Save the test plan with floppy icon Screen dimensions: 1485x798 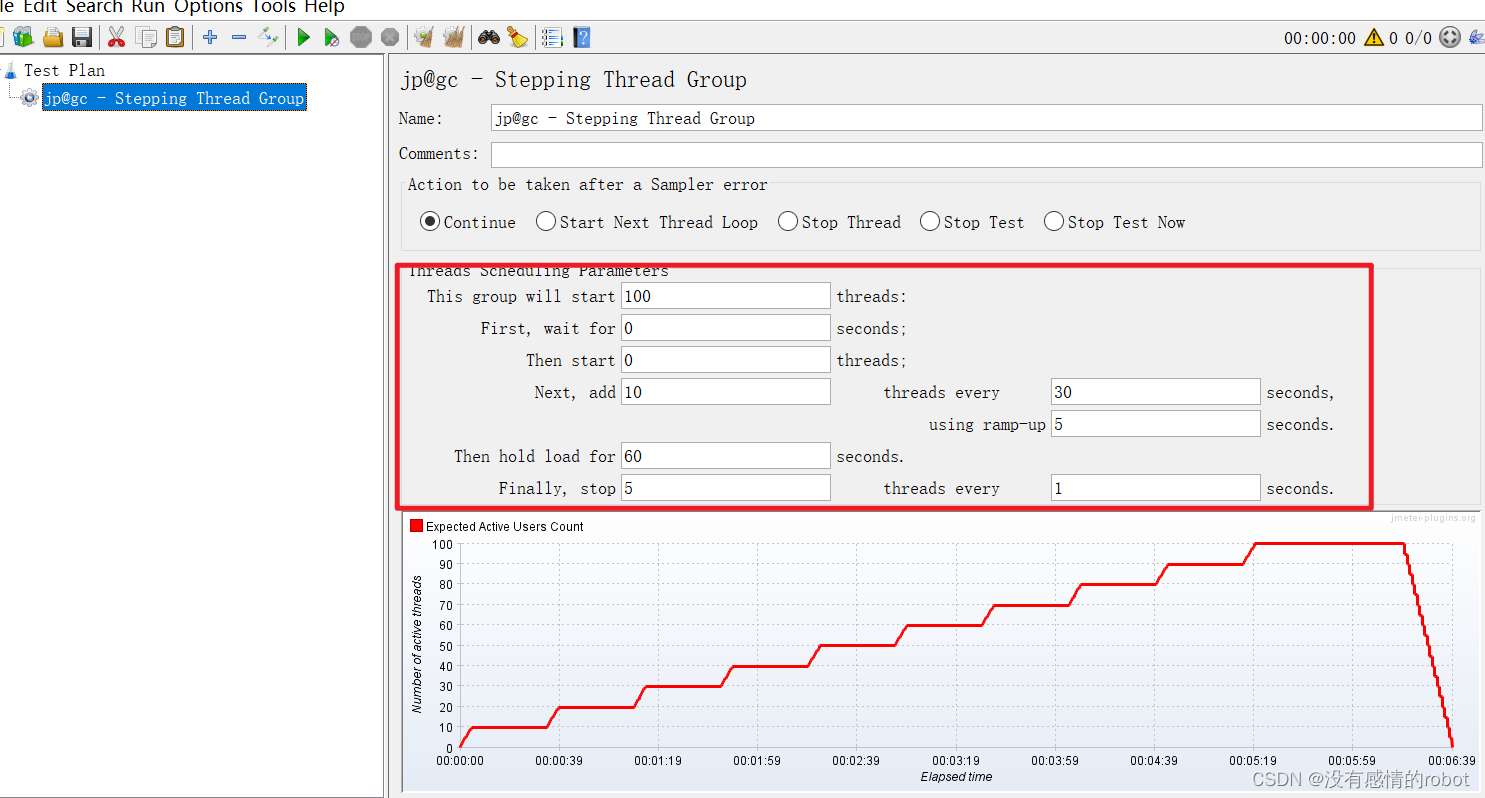[x=82, y=37]
